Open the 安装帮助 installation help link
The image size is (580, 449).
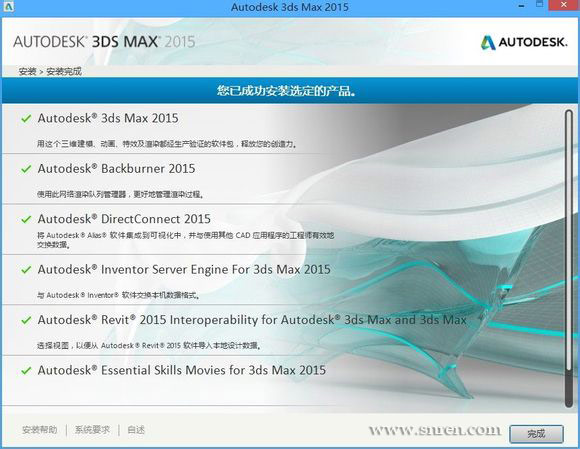(x=40, y=430)
